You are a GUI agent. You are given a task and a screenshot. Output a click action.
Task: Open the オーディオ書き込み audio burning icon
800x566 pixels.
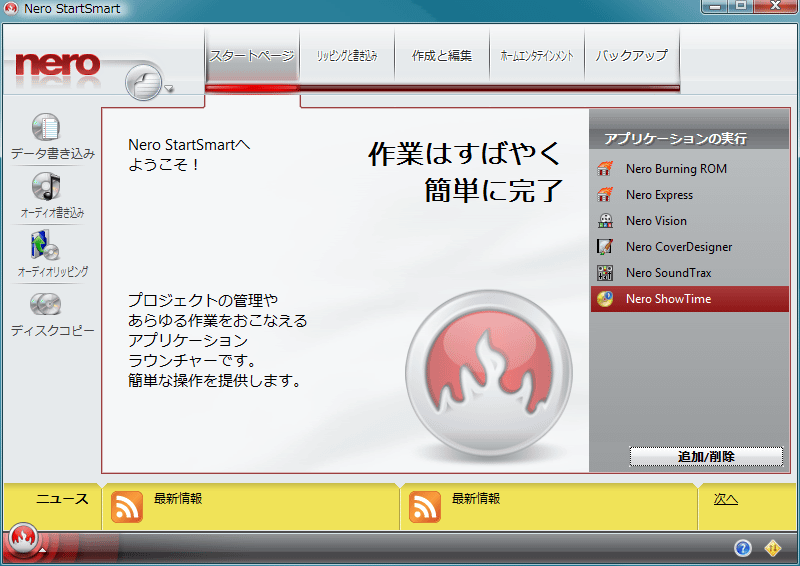[46, 186]
